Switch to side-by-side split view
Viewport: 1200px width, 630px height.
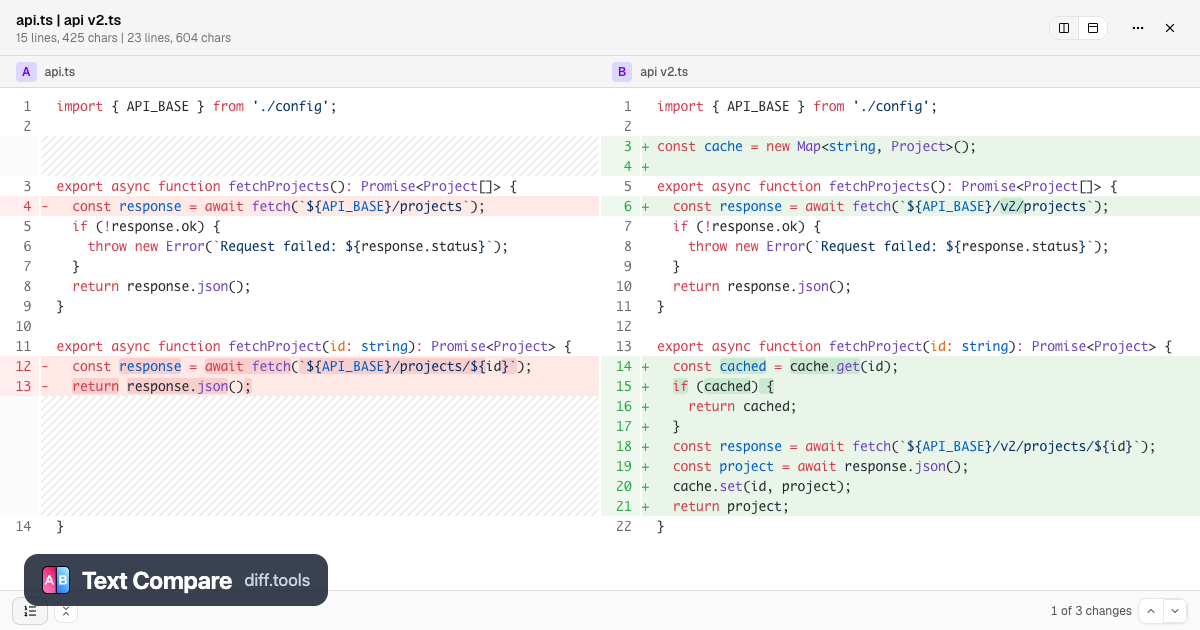coord(1064,28)
